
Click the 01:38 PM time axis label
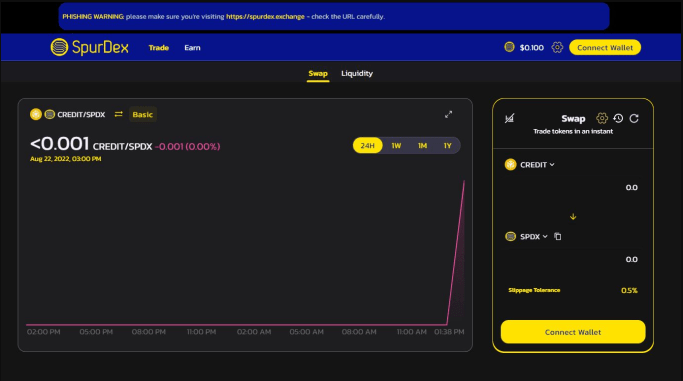[x=449, y=332]
